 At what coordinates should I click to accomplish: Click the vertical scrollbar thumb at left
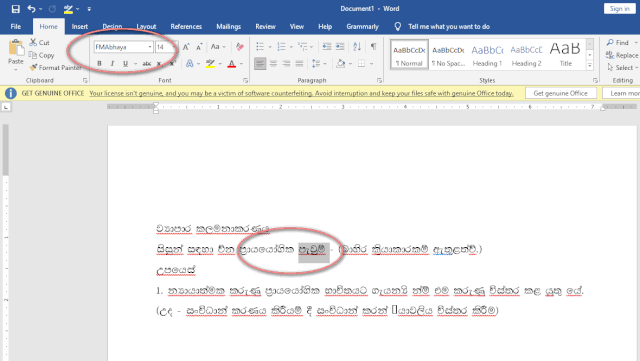(x=5, y=149)
